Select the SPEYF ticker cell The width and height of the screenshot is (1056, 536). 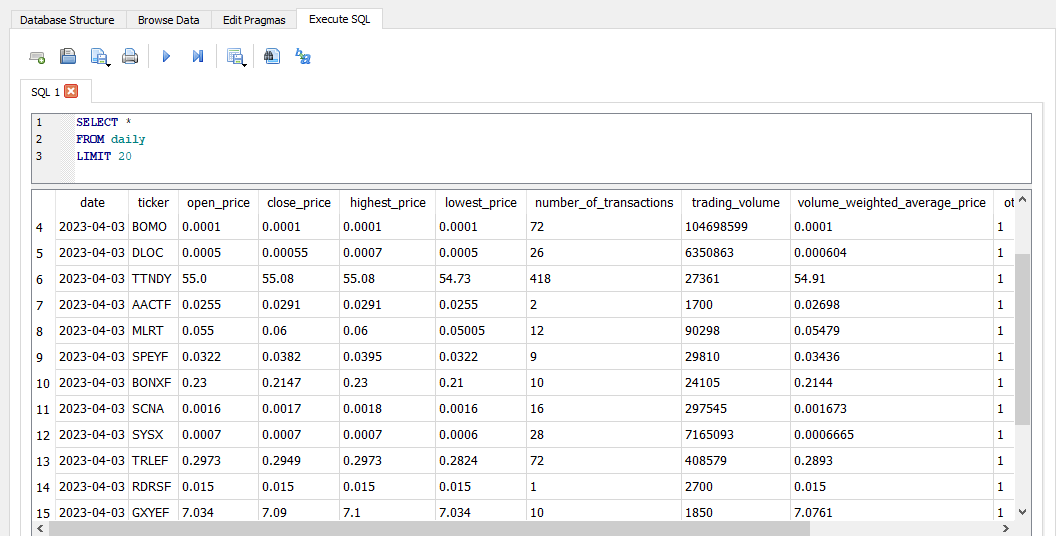153,356
